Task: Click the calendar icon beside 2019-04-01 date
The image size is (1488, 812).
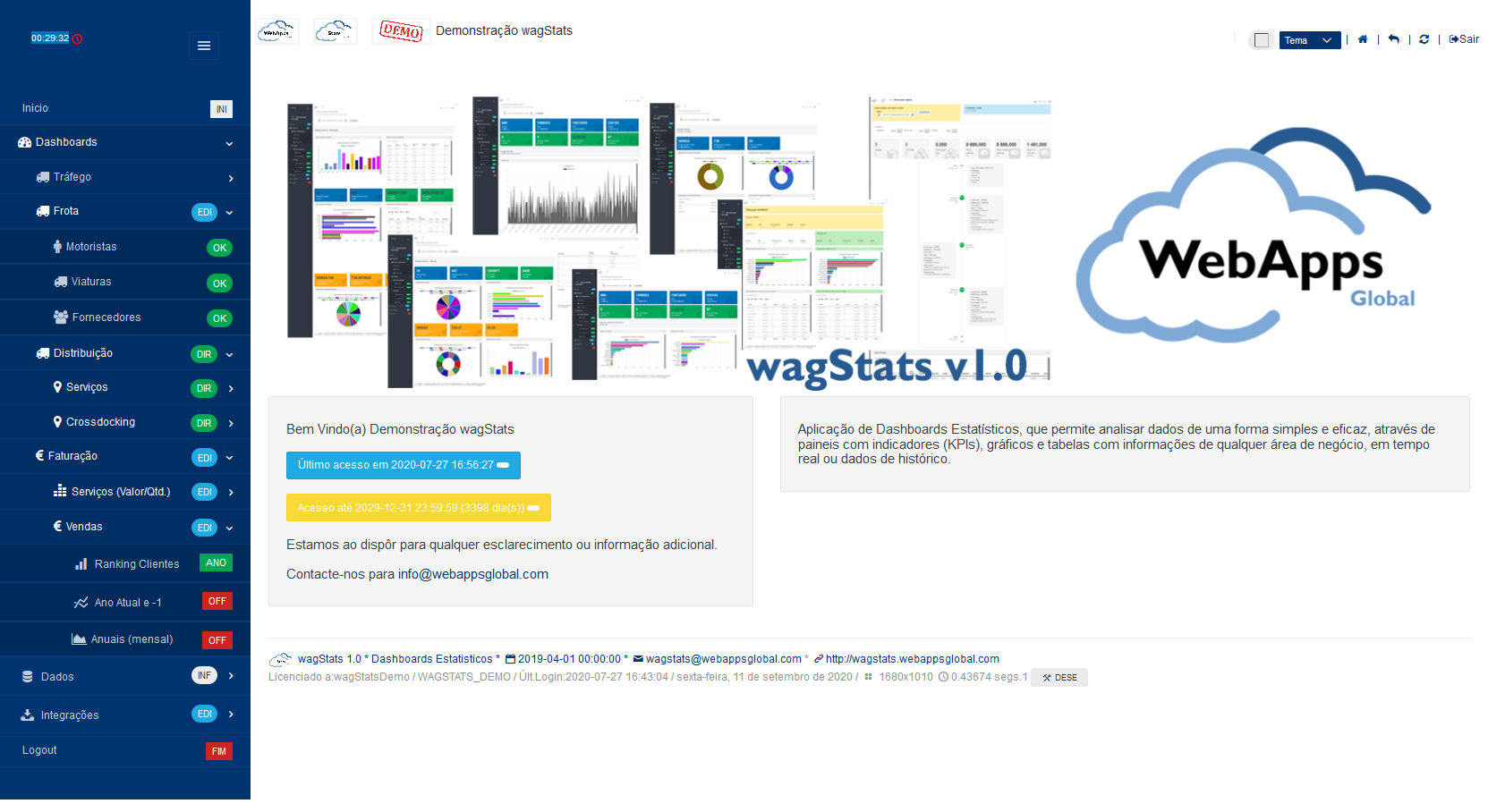Action: (510, 659)
